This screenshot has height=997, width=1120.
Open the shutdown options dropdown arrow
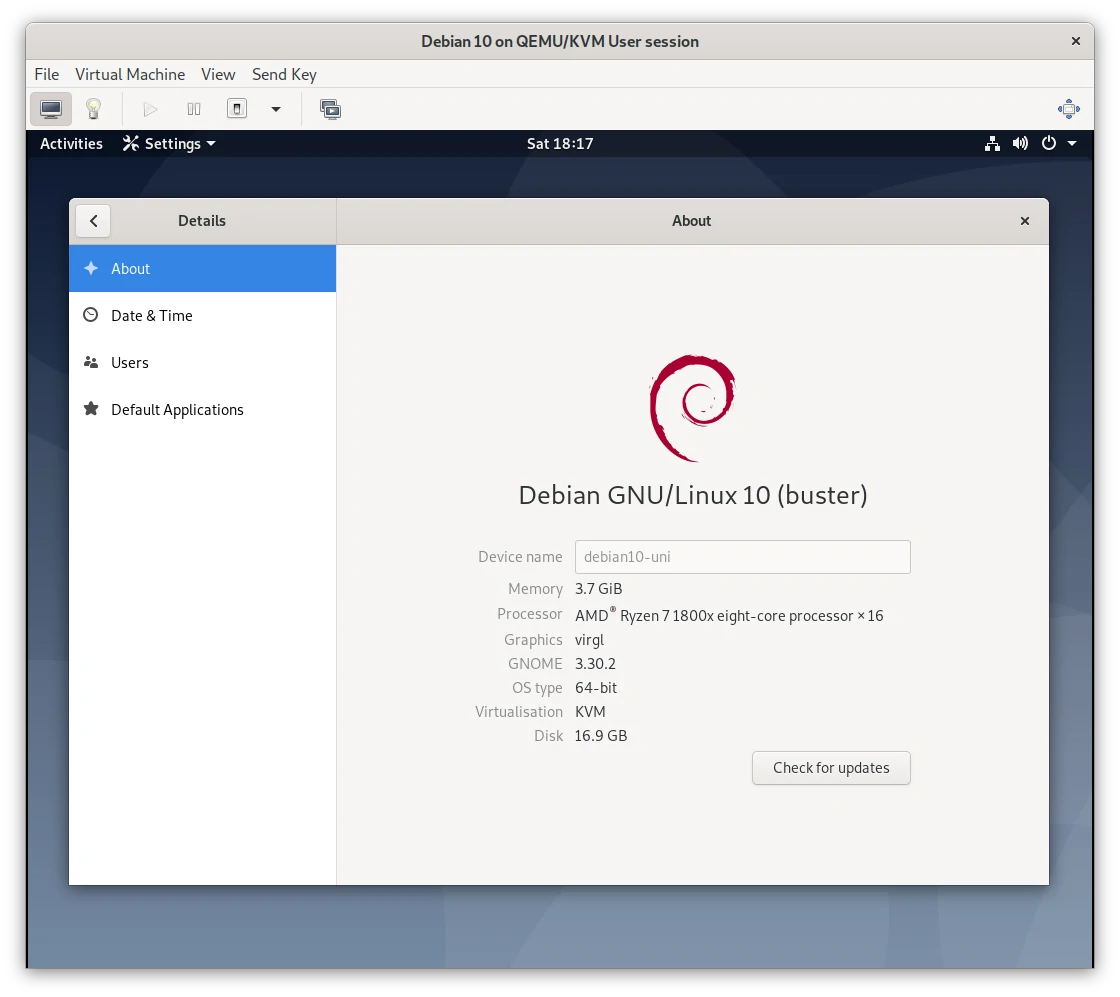(x=276, y=109)
